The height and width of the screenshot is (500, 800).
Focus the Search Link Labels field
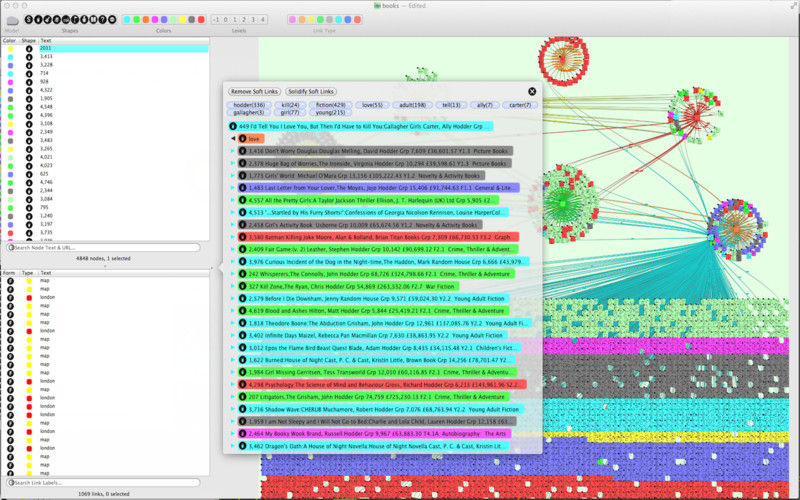(x=104, y=482)
